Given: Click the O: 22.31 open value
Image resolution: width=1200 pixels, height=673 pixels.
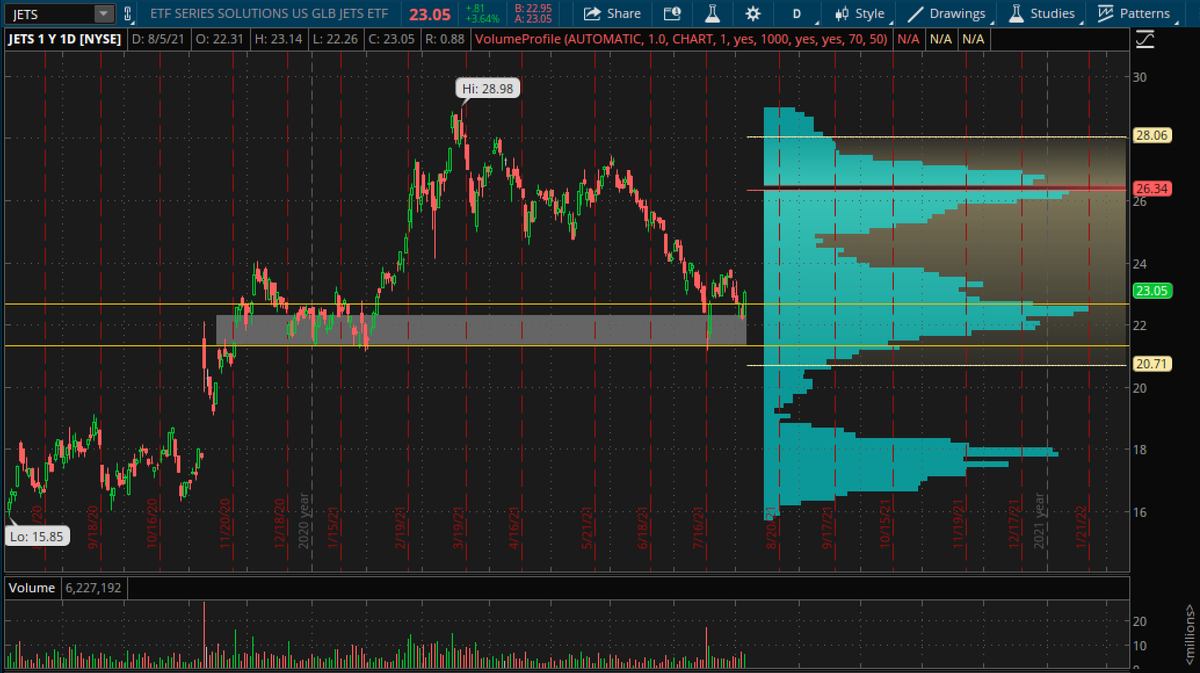Looking at the screenshot, I should tap(222, 40).
